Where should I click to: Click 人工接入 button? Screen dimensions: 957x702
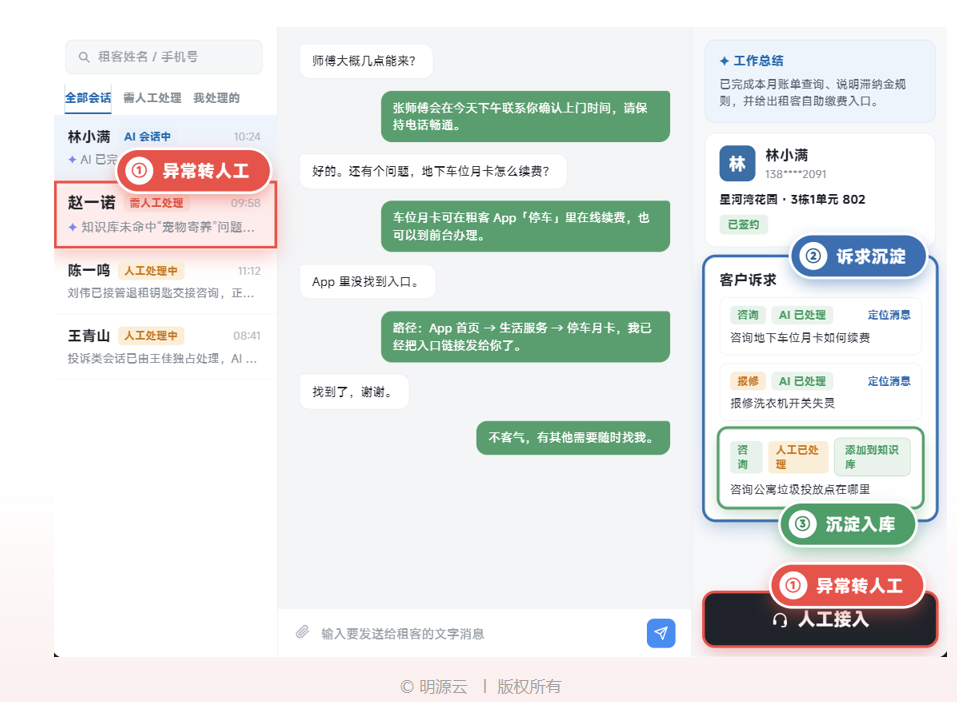pos(820,620)
